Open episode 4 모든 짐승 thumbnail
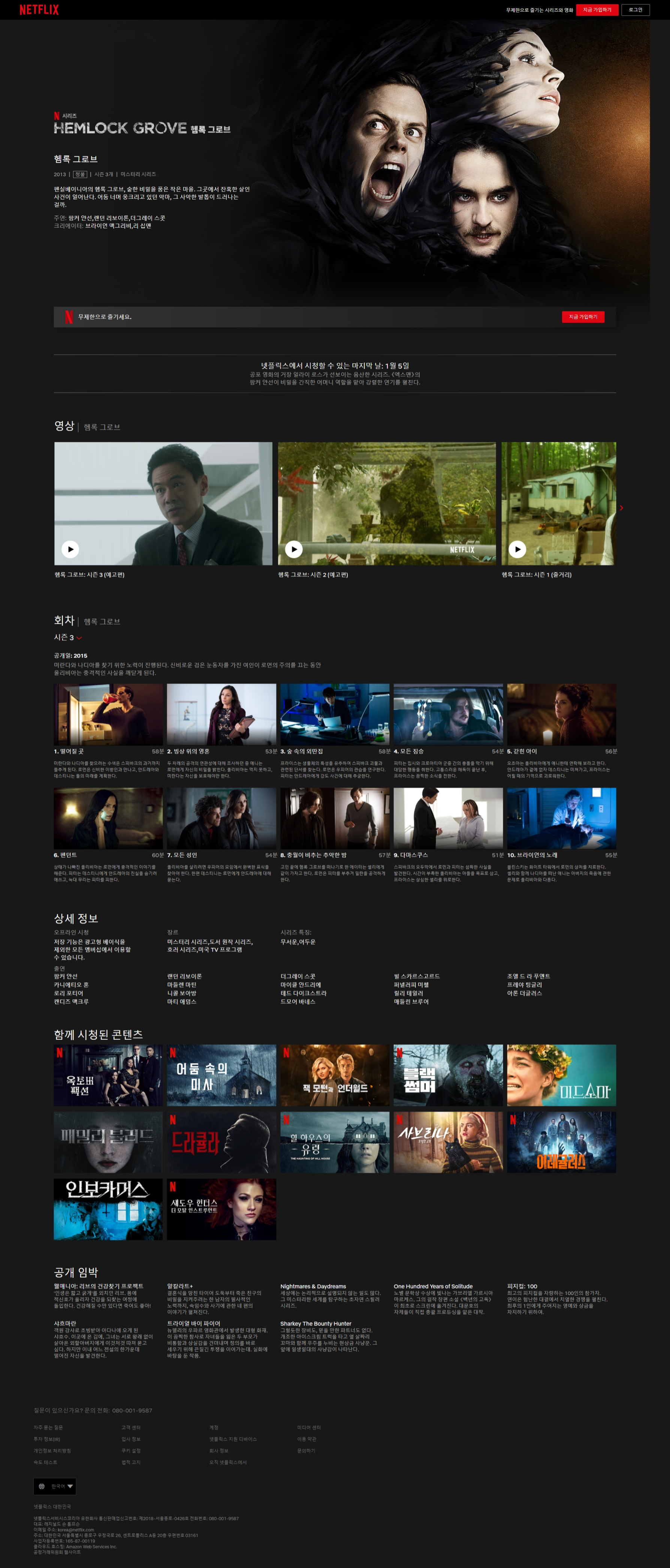This screenshot has width=670, height=1568. click(448, 714)
